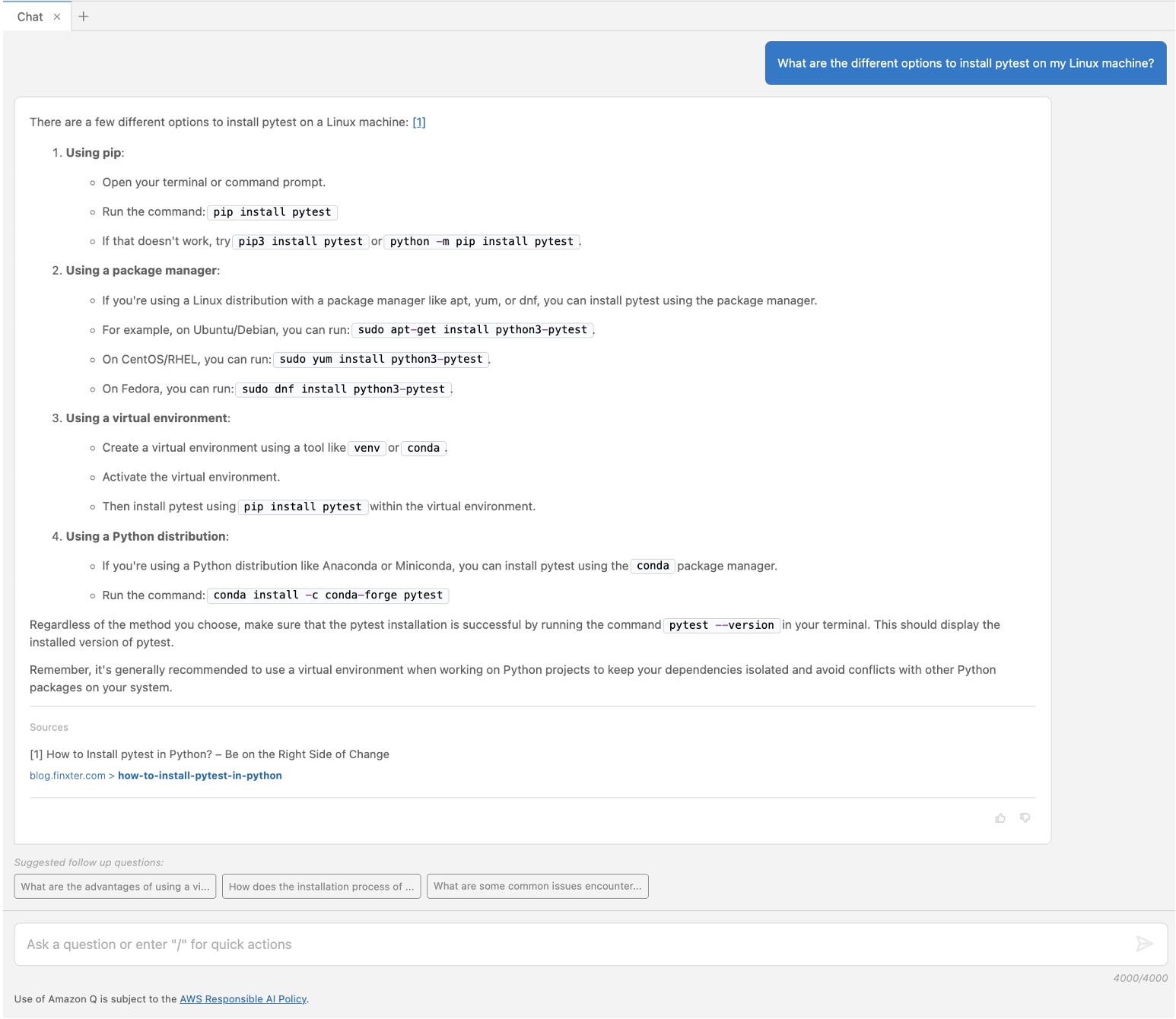1176x1019 pixels.
Task: Click the sudo apt-get install snippet
Action: pos(472,329)
